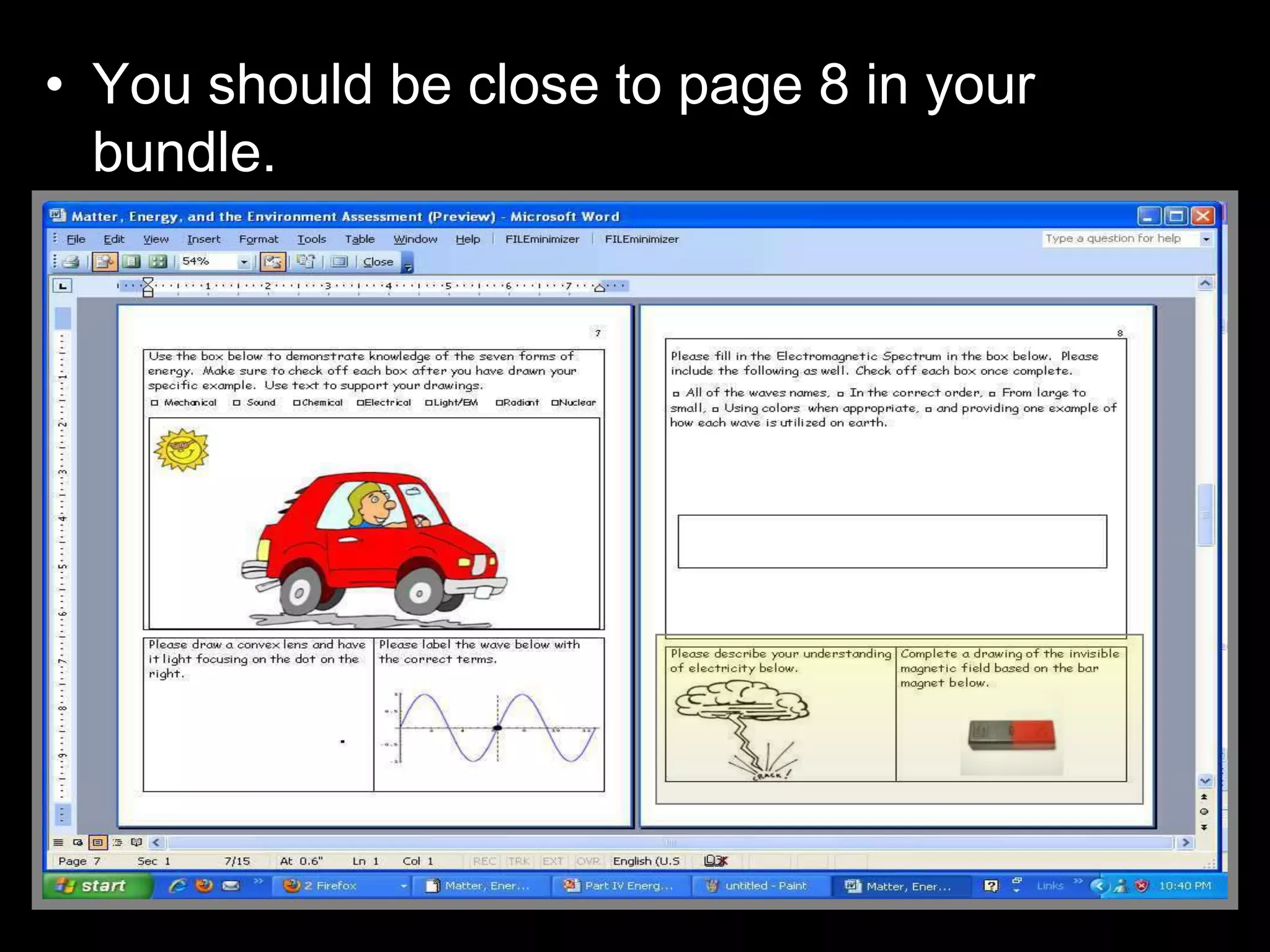Click the Full Screen icon

pyautogui.click(x=339, y=262)
